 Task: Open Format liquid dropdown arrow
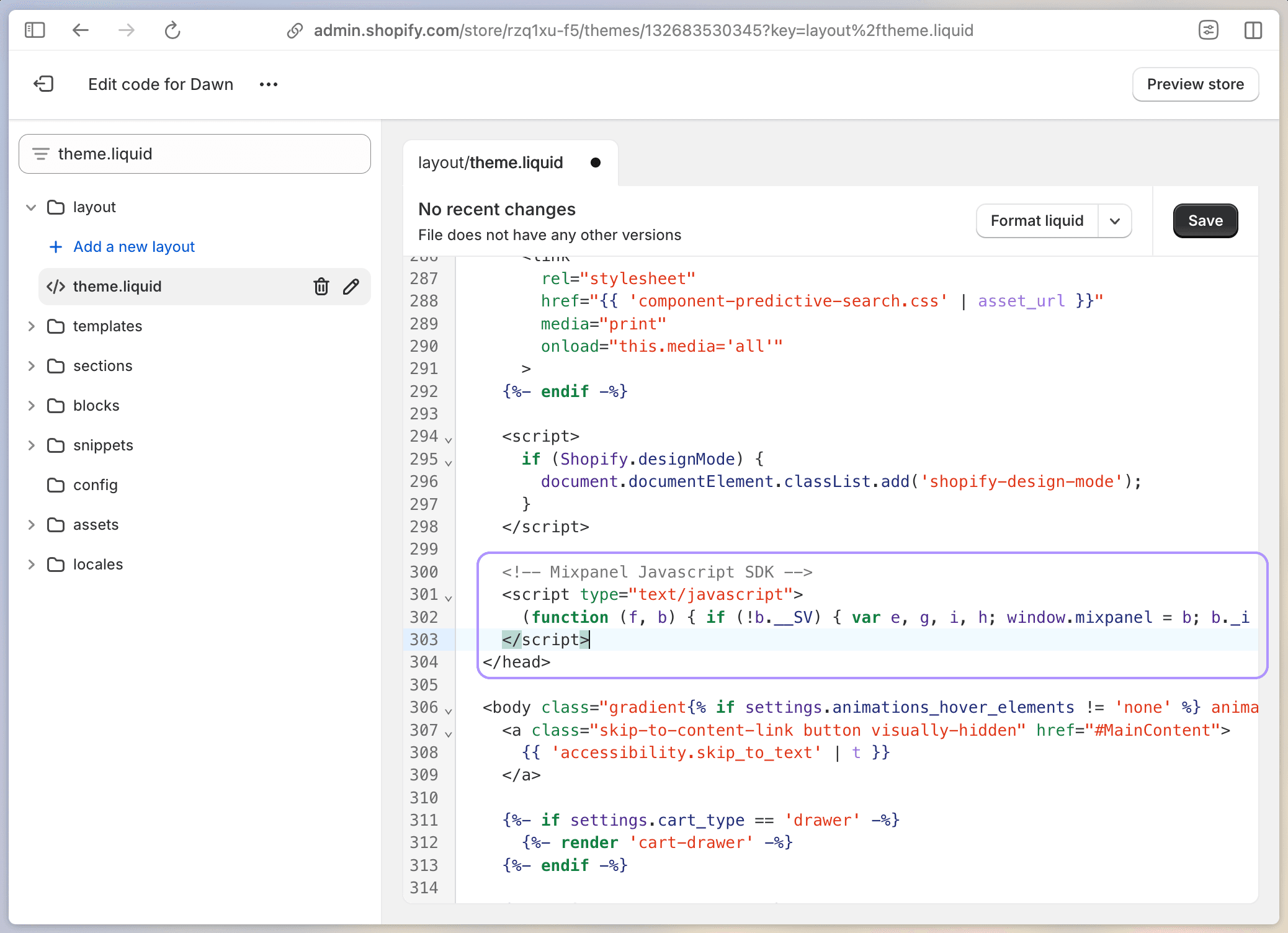[x=1115, y=221]
